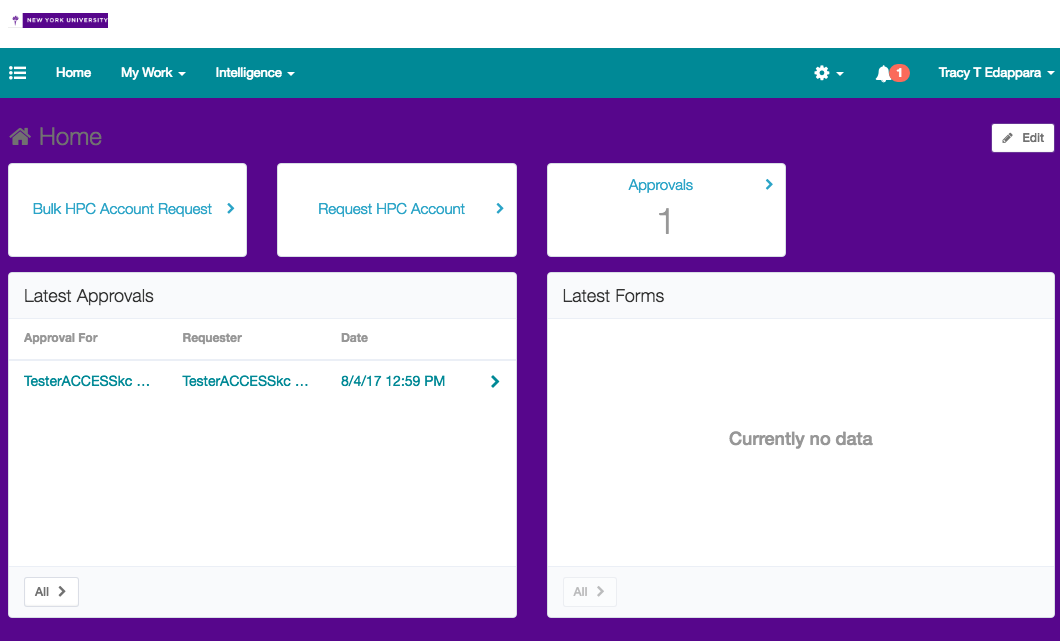Open the TesterACCESSkc Approval For link

coord(87,381)
